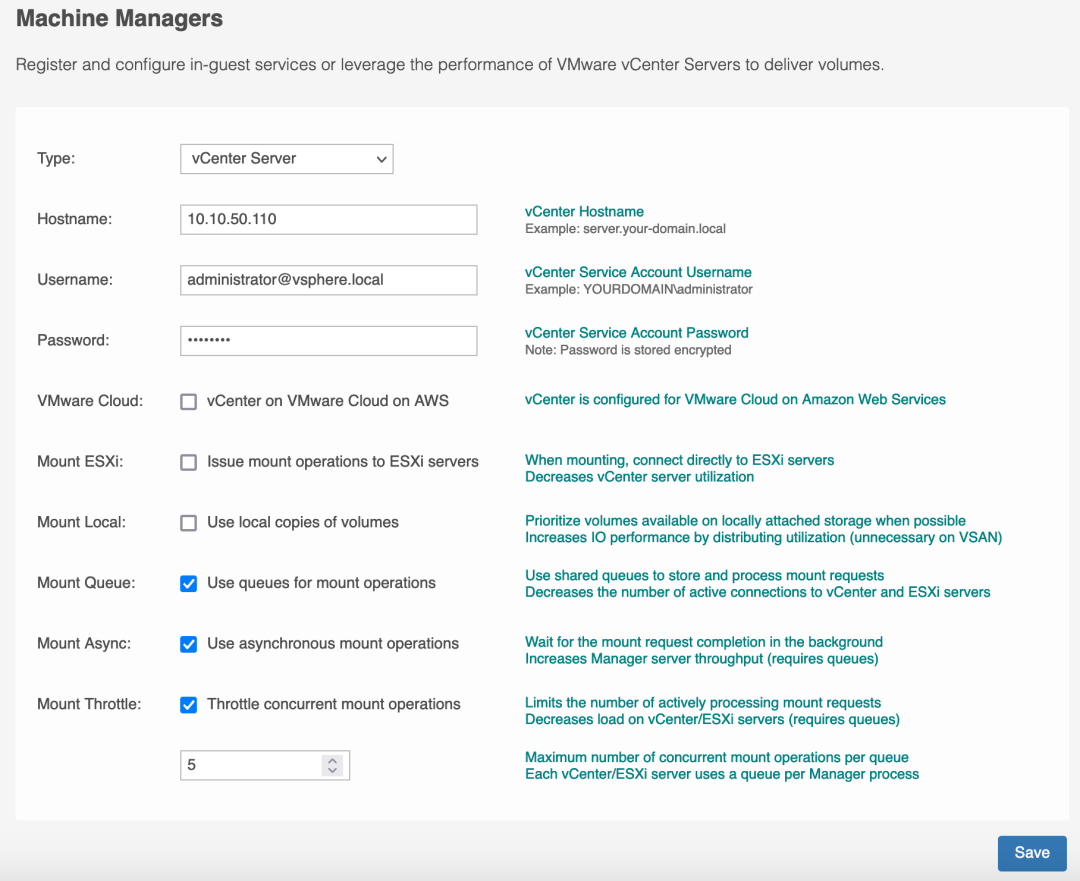Click the Username input field
This screenshot has height=881, width=1080.
328,280
